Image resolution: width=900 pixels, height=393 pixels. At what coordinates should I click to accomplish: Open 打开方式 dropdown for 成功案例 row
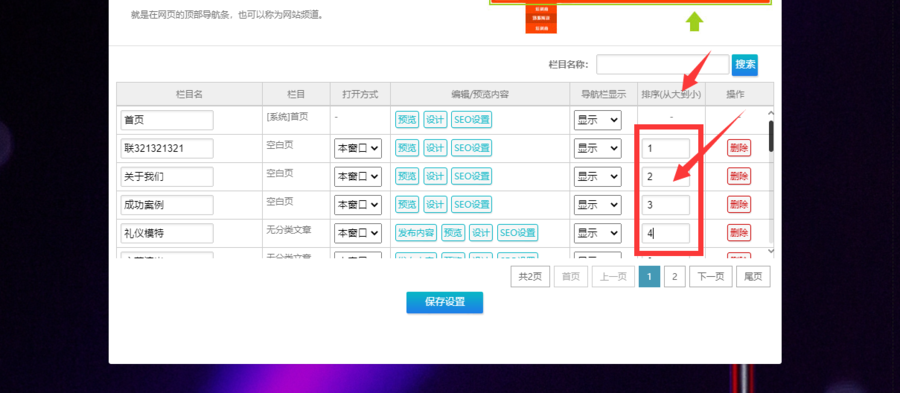click(x=358, y=205)
